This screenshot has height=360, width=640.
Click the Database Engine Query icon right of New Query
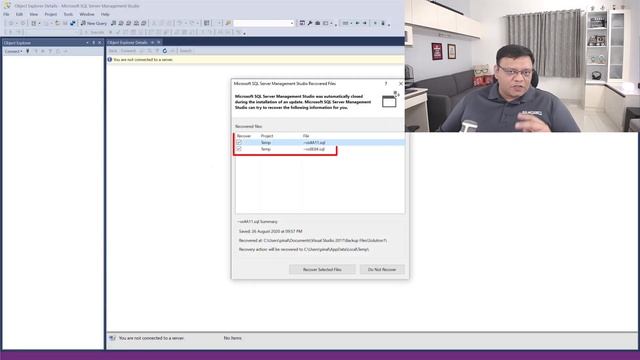point(113,23)
